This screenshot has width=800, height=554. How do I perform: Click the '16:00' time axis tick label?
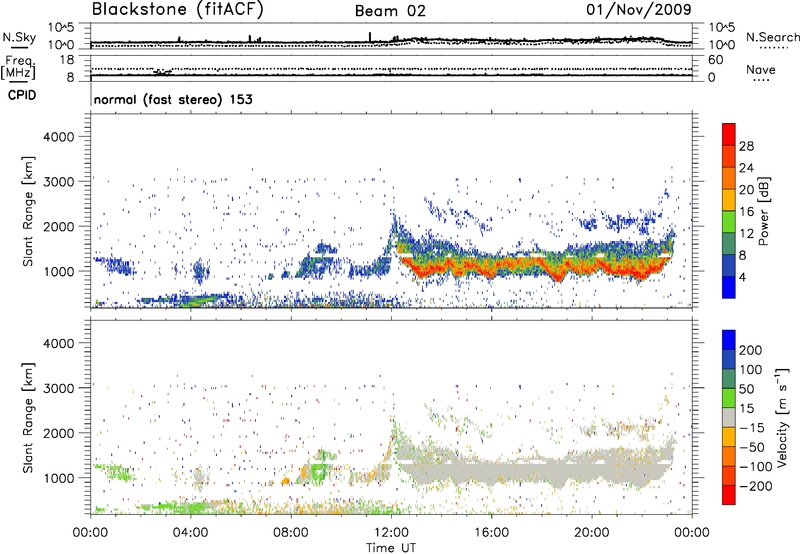tap(491, 533)
